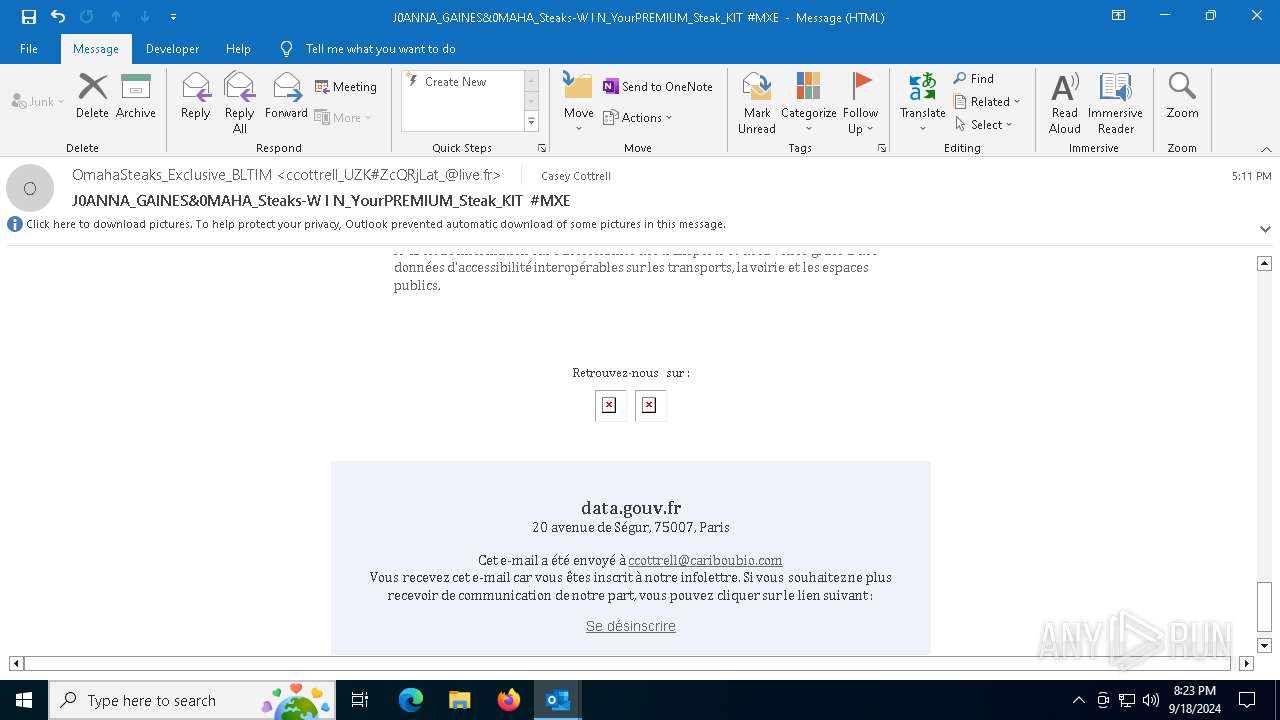1280x720 pixels.
Task: Click the Previous Item up arrow
Action: [116, 17]
